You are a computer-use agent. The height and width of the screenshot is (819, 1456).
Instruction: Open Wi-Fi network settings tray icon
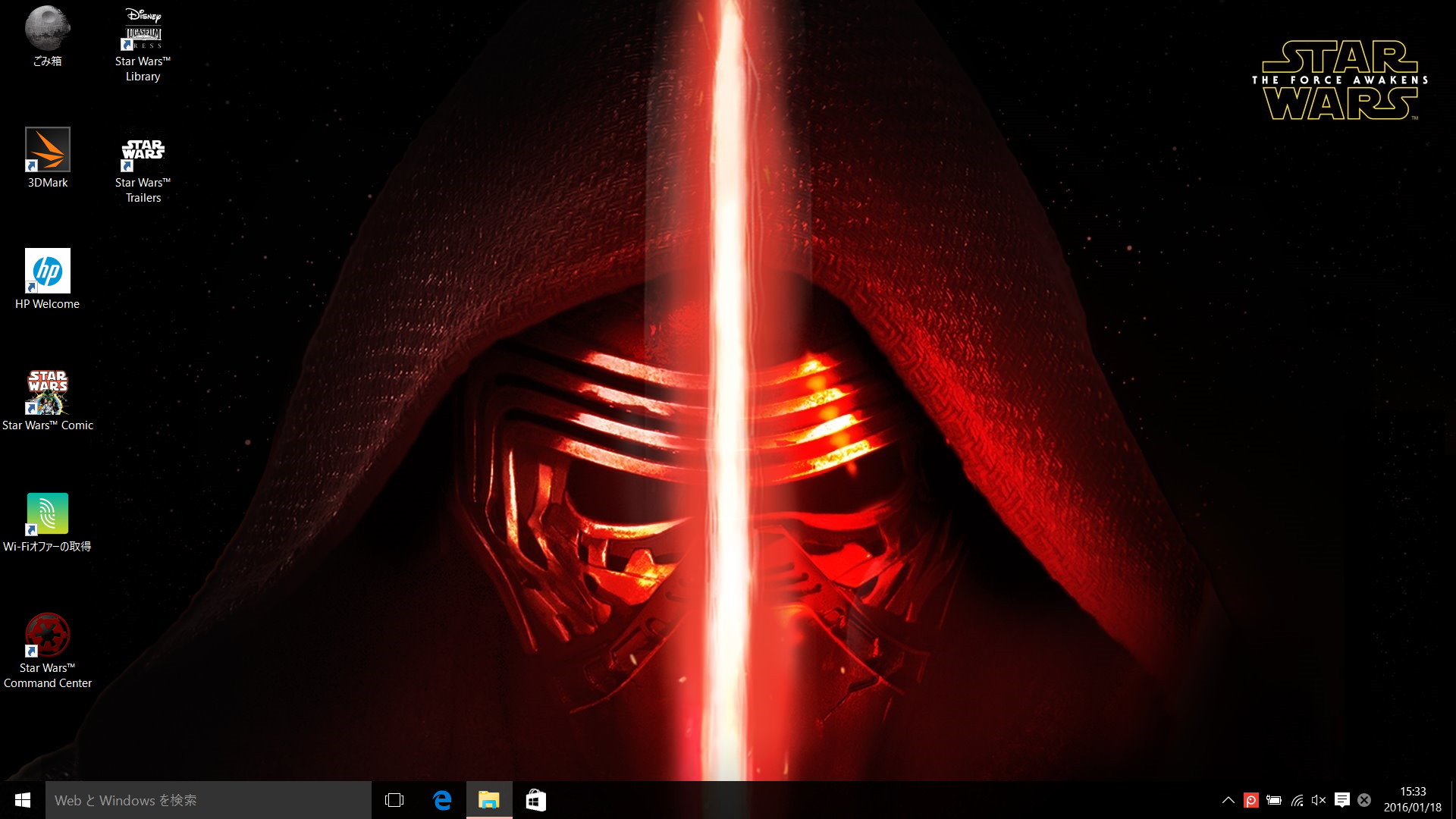[1298, 800]
